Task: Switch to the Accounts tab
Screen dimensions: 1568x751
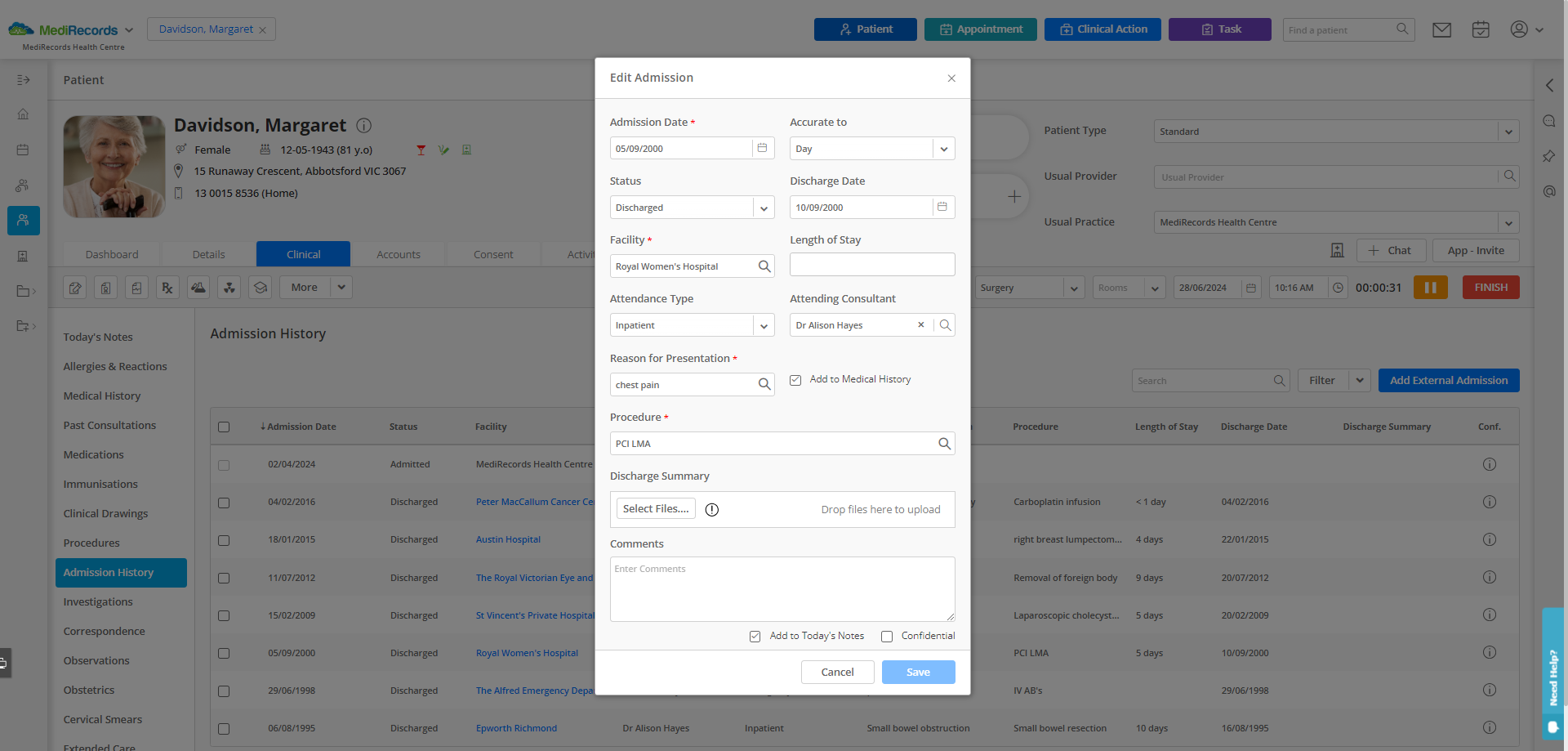Action: [399, 254]
